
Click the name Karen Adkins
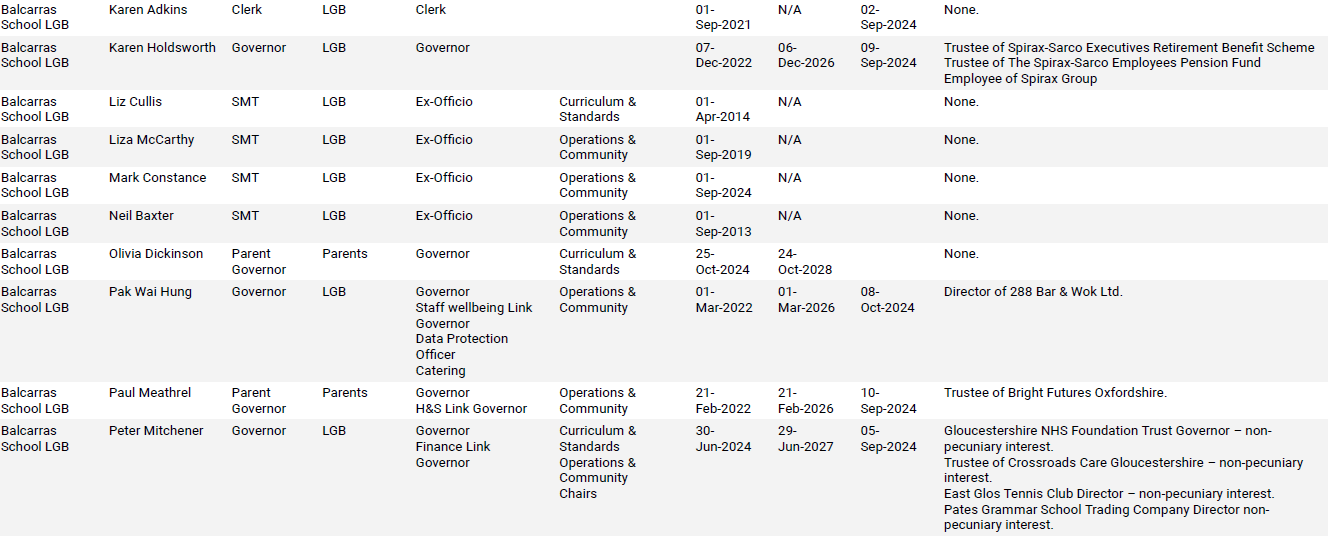pyautogui.click(x=148, y=10)
